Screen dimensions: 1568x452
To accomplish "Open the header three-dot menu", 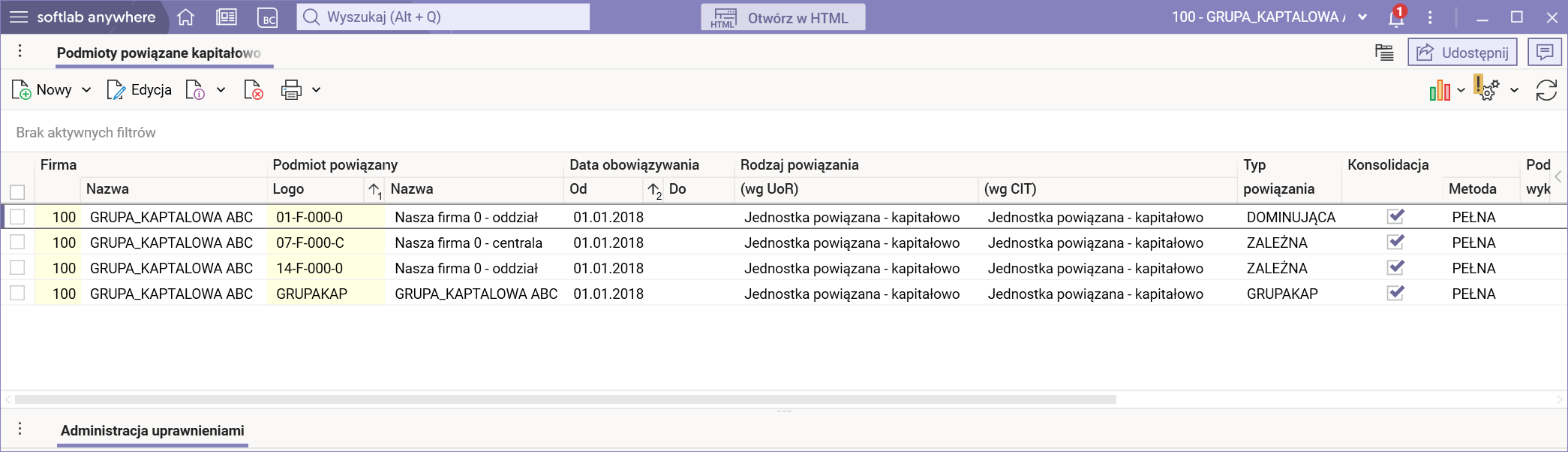I will coord(1430,17).
